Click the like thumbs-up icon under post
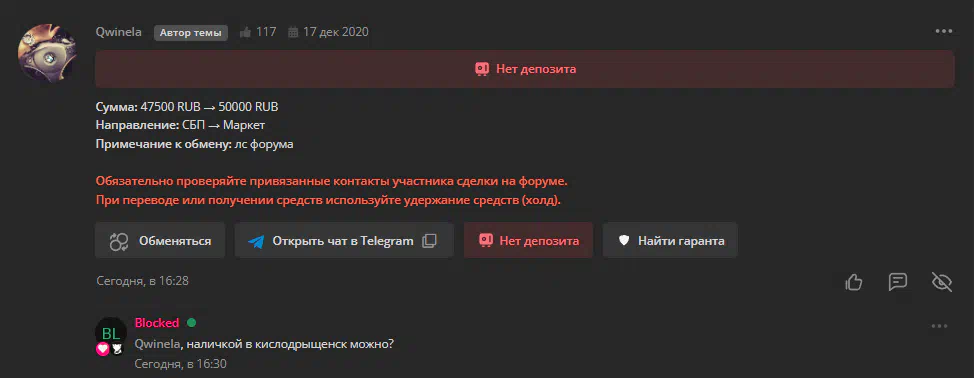The image size is (974, 378). [x=853, y=282]
